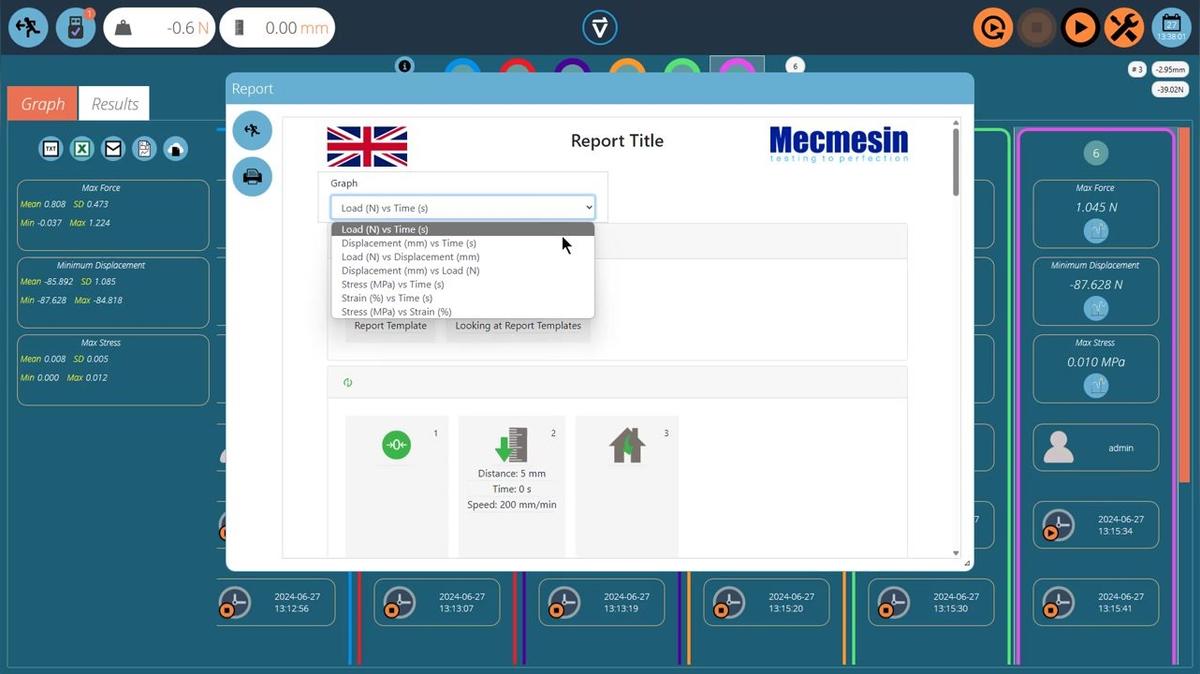Click the clock icon for 13:13:19
The height and width of the screenshot is (674, 1200).
tap(564, 602)
